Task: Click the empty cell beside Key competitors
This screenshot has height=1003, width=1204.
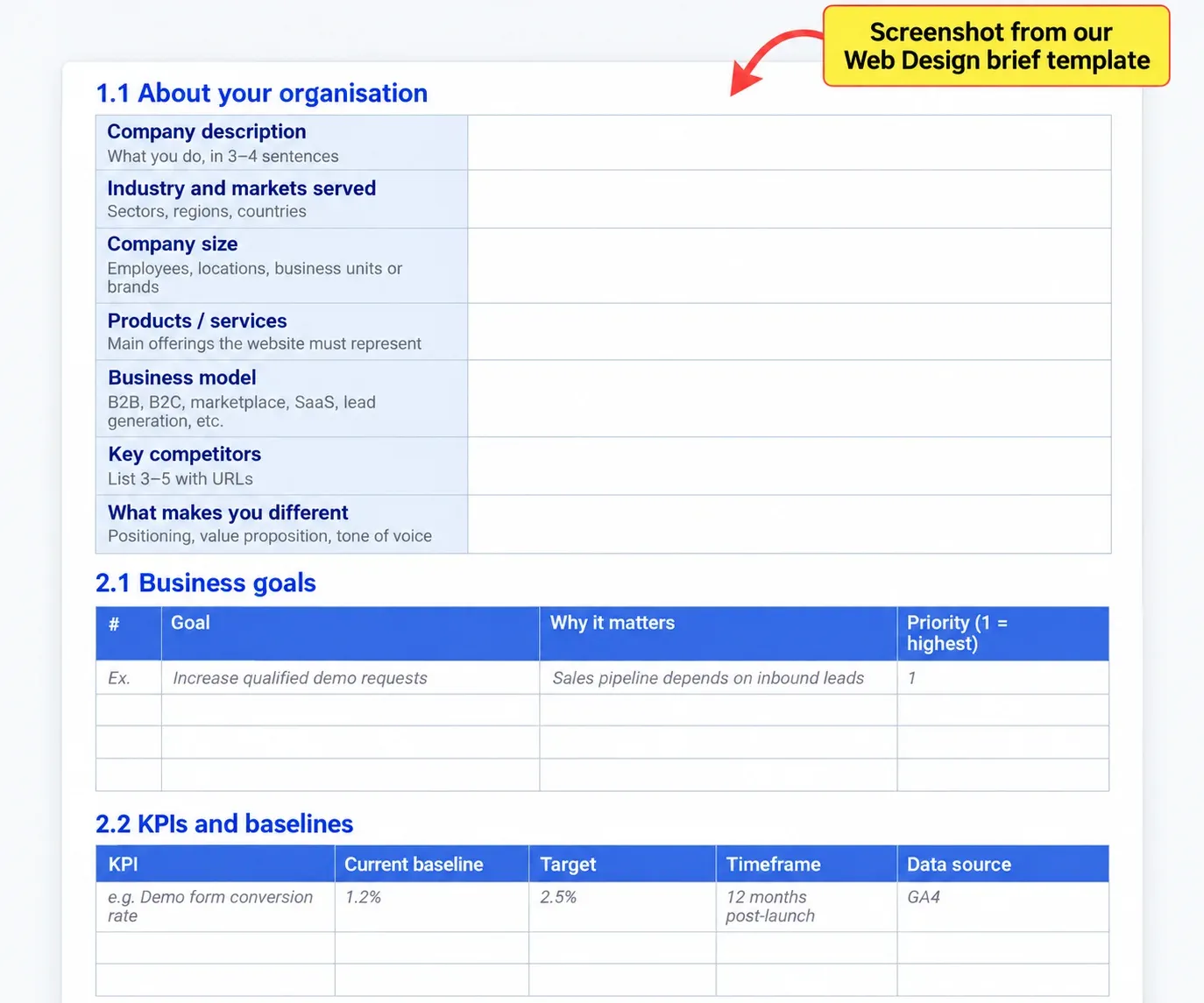Action: (789, 466)
